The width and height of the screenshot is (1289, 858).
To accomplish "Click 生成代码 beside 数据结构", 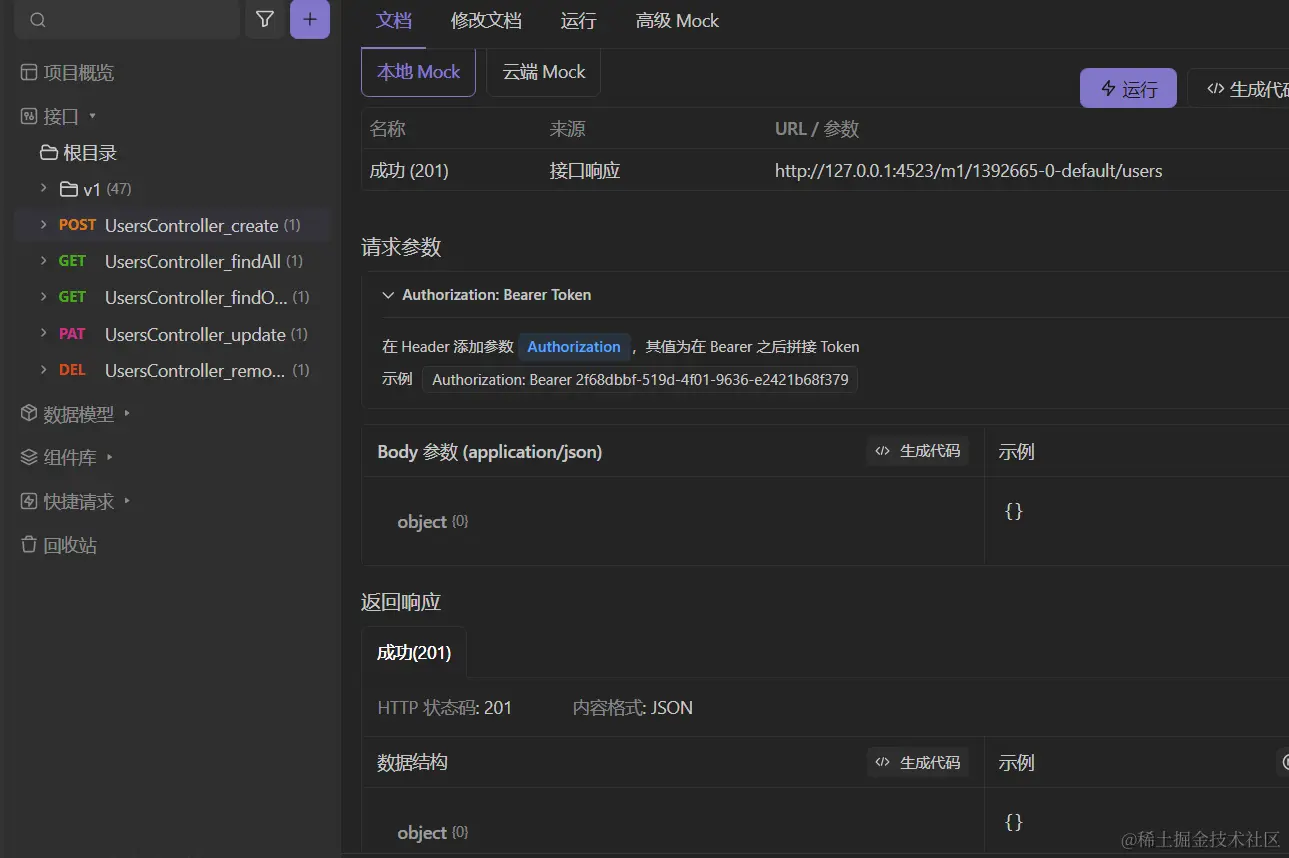I will tap(918, 762).
